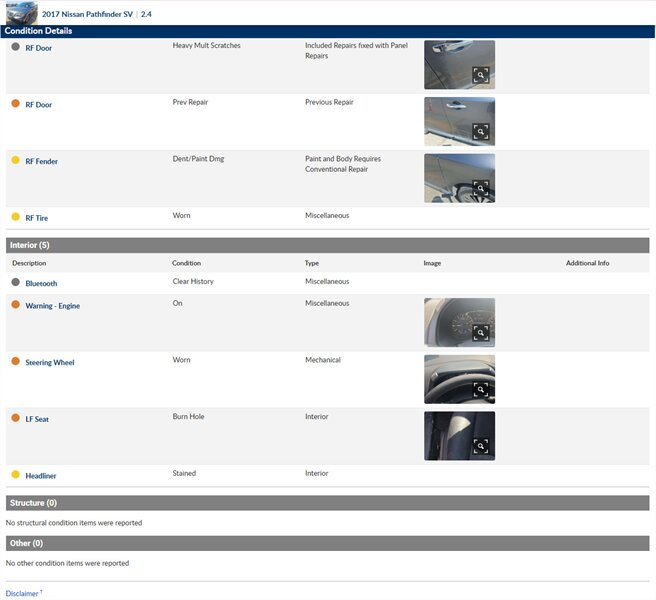Image resolution: width=656 pixels, height=600 pixels.
Task: Click the 2017 Nissan Pathfinder vehicle thumbnail
Action: point(20,12)
